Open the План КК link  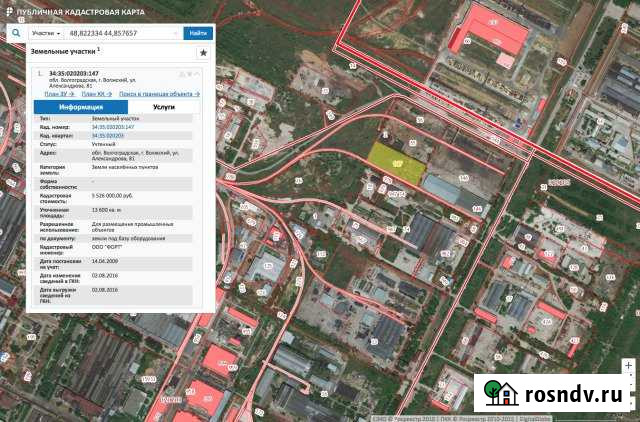95,94
